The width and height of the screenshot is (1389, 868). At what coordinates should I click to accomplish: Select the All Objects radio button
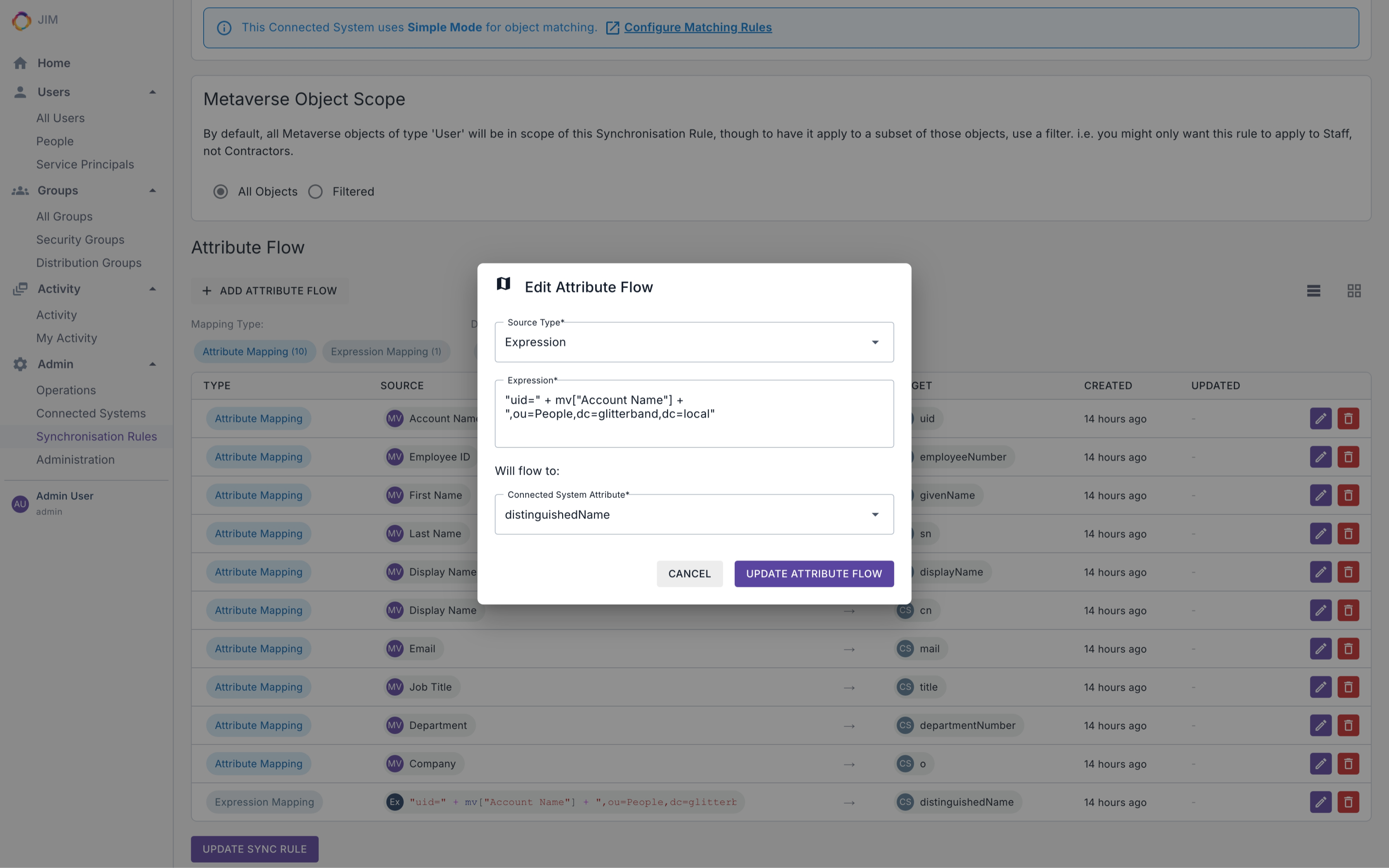point(220,192)
